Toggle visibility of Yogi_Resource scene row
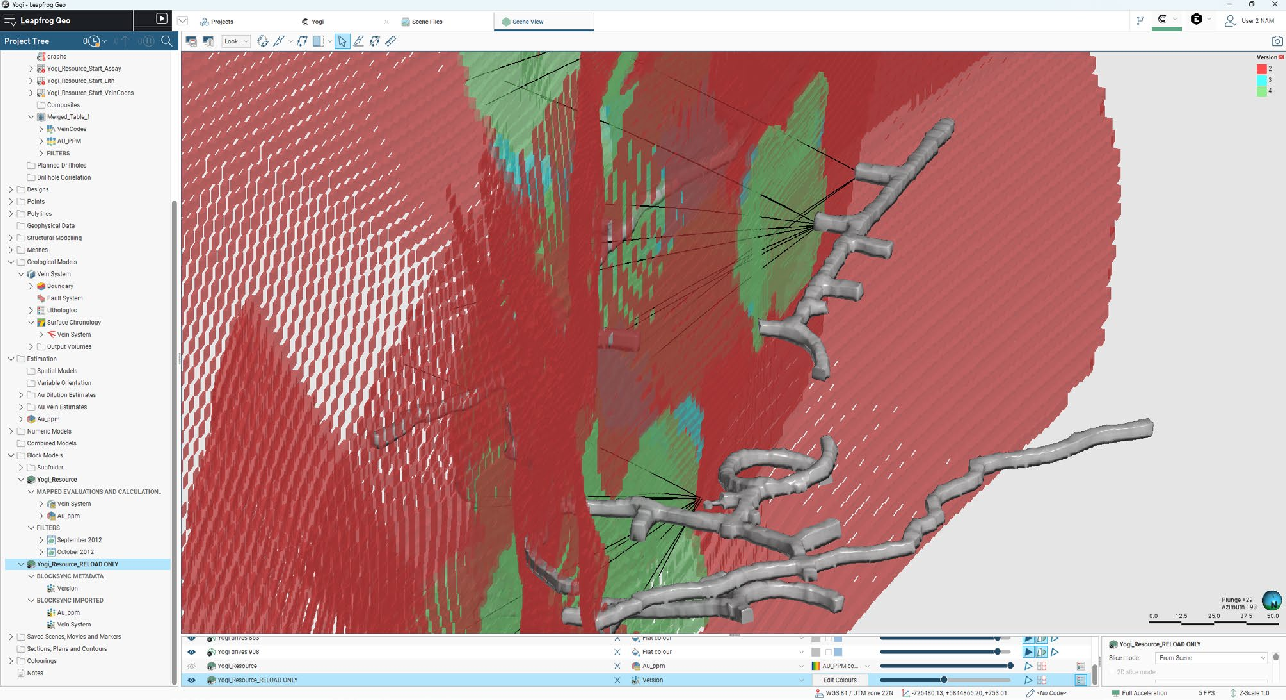The width and height of the screenshot is (1286, 700). (190, 666)
